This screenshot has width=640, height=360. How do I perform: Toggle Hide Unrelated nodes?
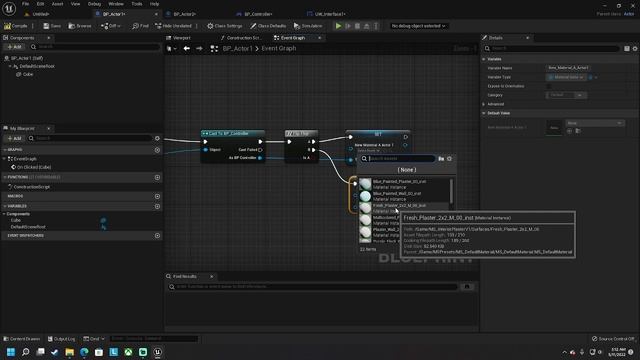coord(173,26)
